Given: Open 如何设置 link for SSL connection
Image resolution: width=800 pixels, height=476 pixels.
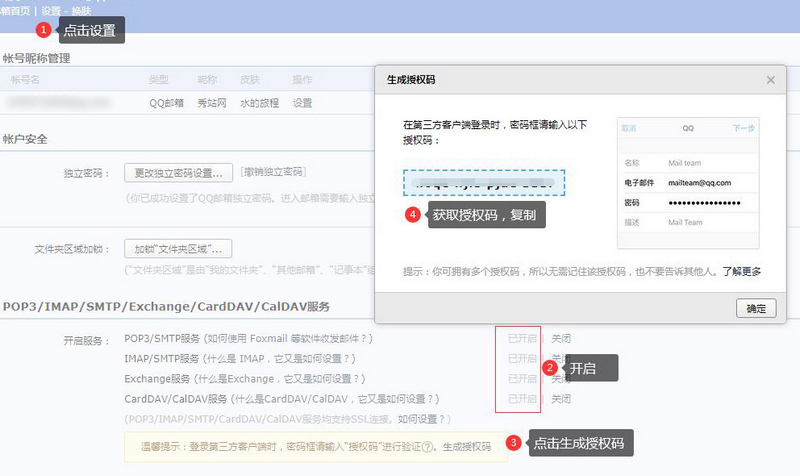Looking at the screenshot, I should (423, 419).
